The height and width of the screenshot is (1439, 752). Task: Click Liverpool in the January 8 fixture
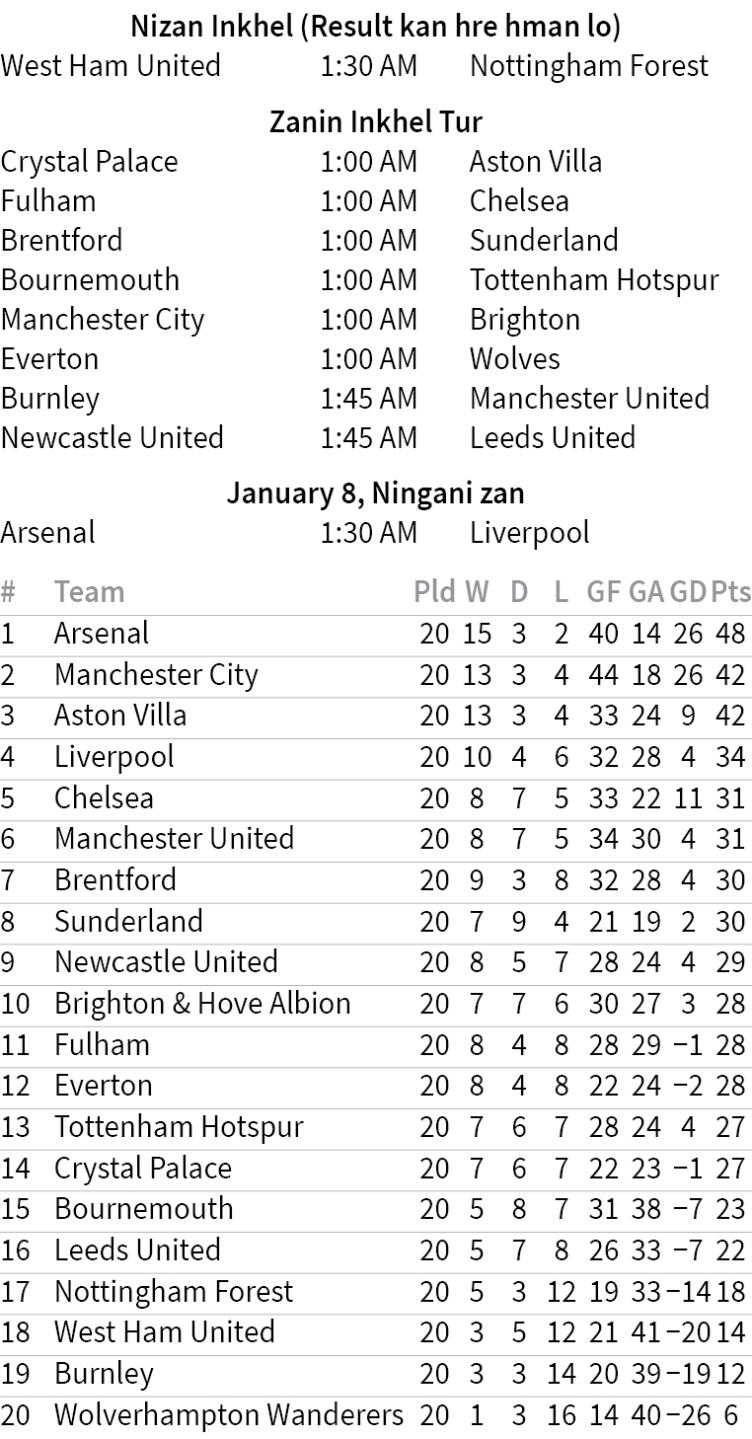[x=529, y=533]
